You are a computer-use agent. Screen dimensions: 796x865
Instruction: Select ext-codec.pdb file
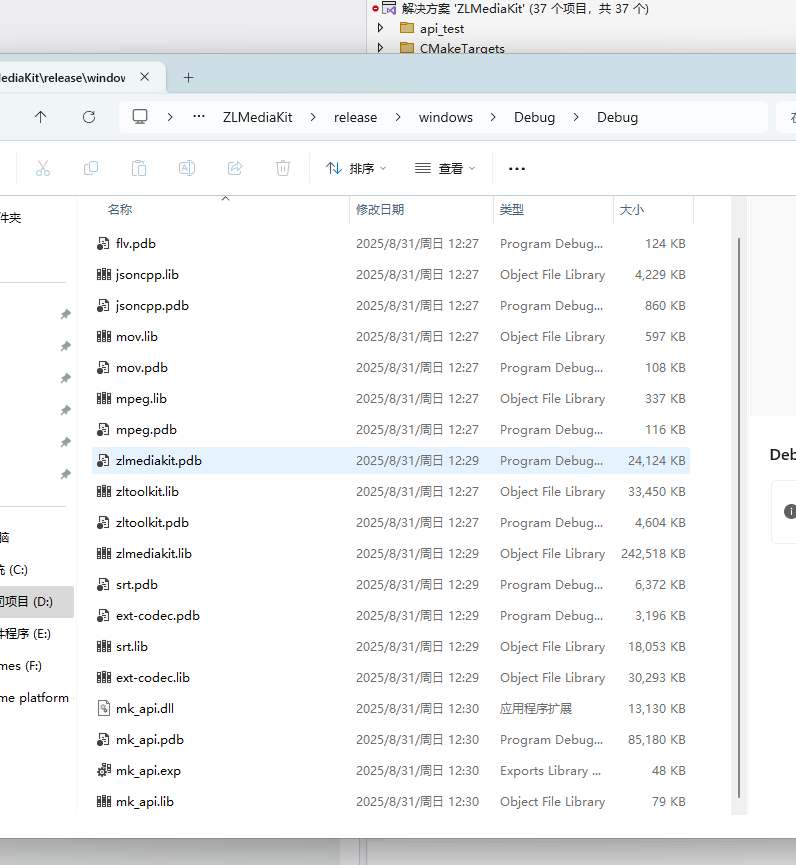coord(391,616)
